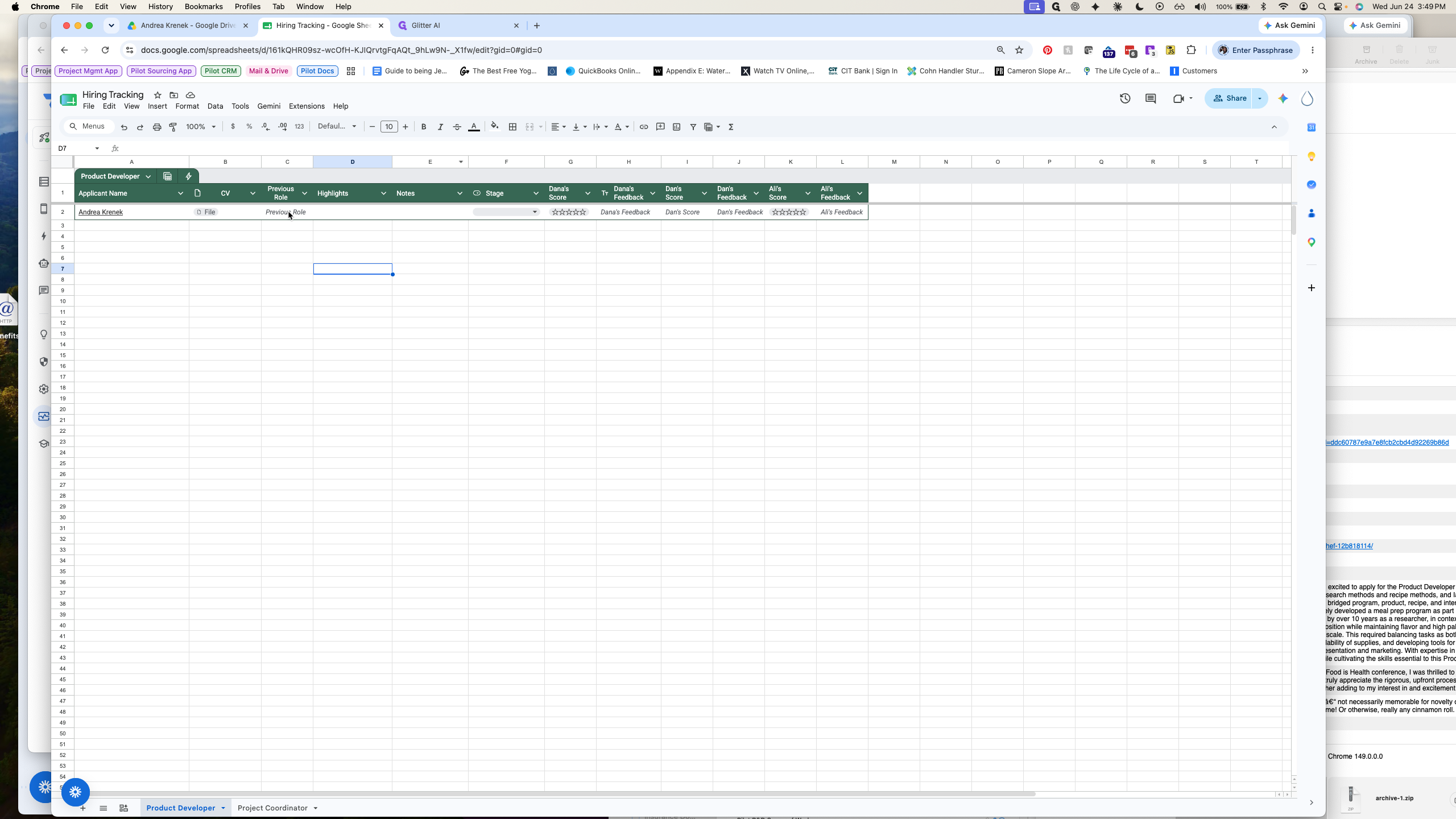The width and height of the screenshot is (1456, 819).
Task: Click the font size field showing 10
Action: pos(389,127)
